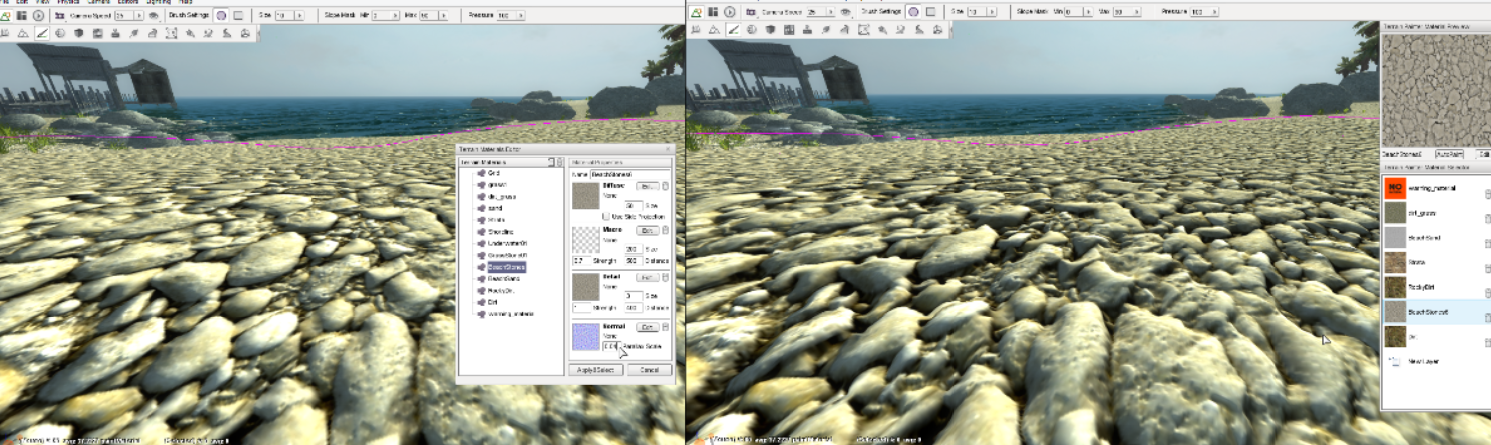Open Pressure slider arrow in right window
This screenshot has height=445, width=1491.
coord(1214,12)
